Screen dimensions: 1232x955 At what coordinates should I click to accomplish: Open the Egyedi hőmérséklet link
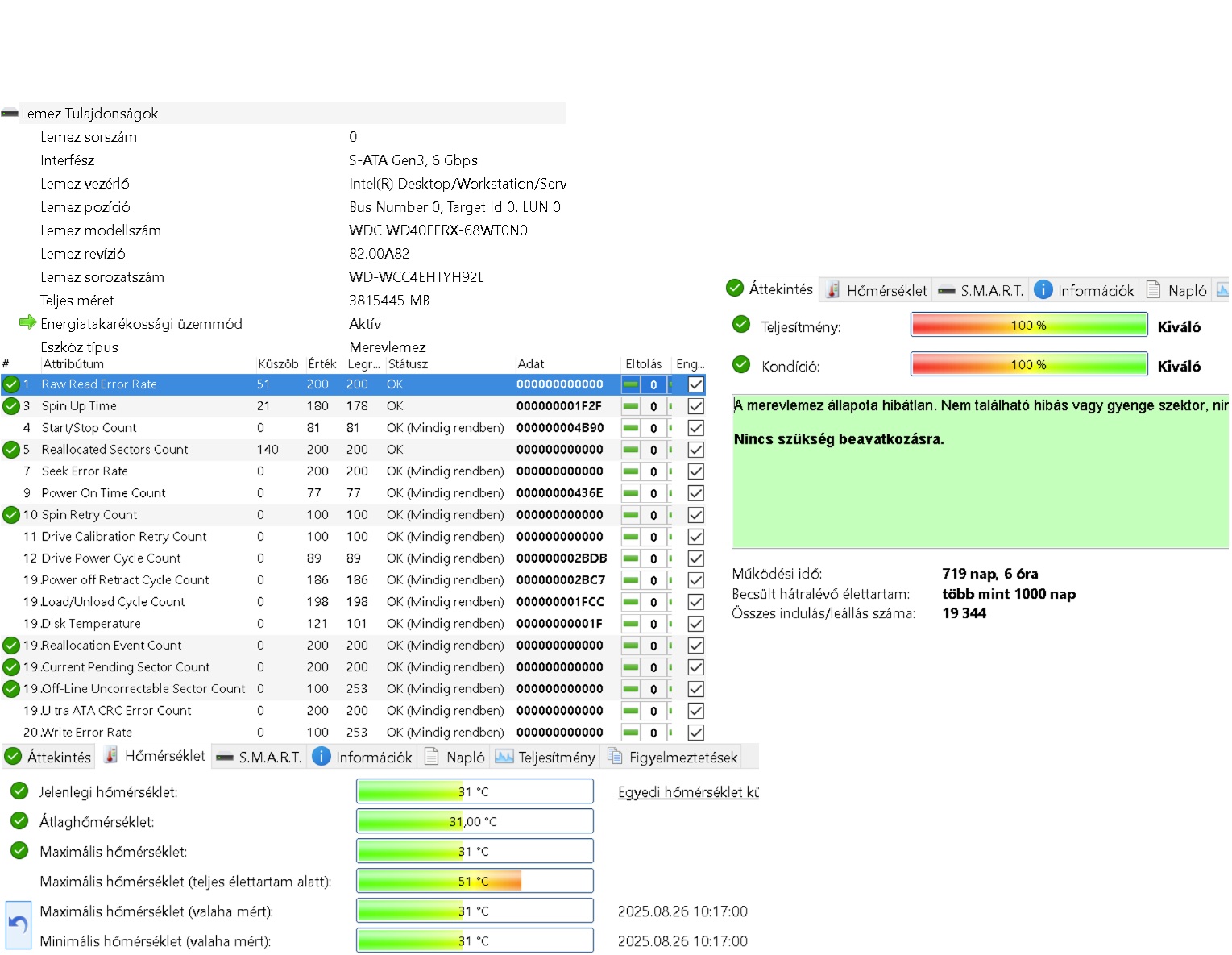tap(687, 792)
